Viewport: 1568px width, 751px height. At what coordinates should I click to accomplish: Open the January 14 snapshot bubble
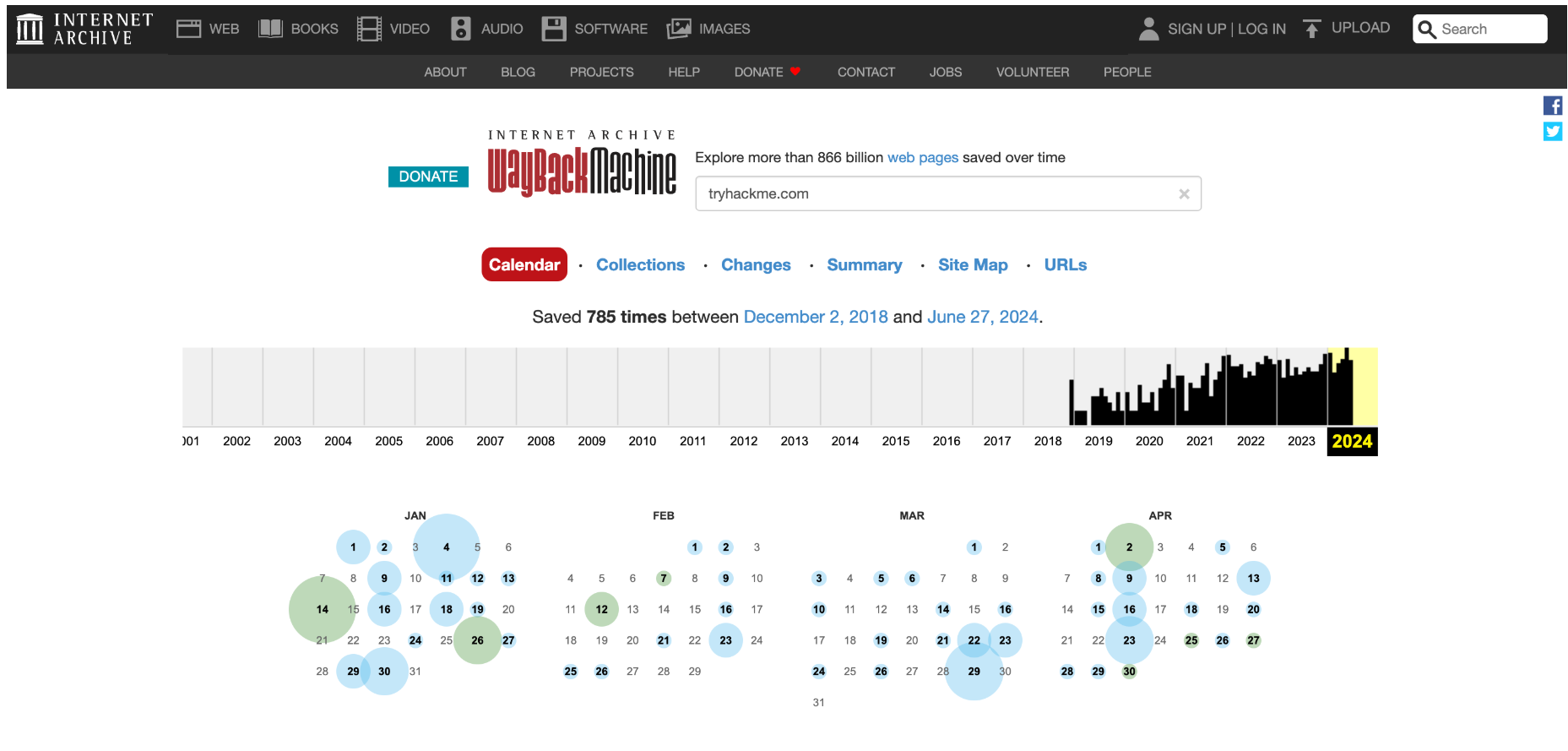point(323,609)
